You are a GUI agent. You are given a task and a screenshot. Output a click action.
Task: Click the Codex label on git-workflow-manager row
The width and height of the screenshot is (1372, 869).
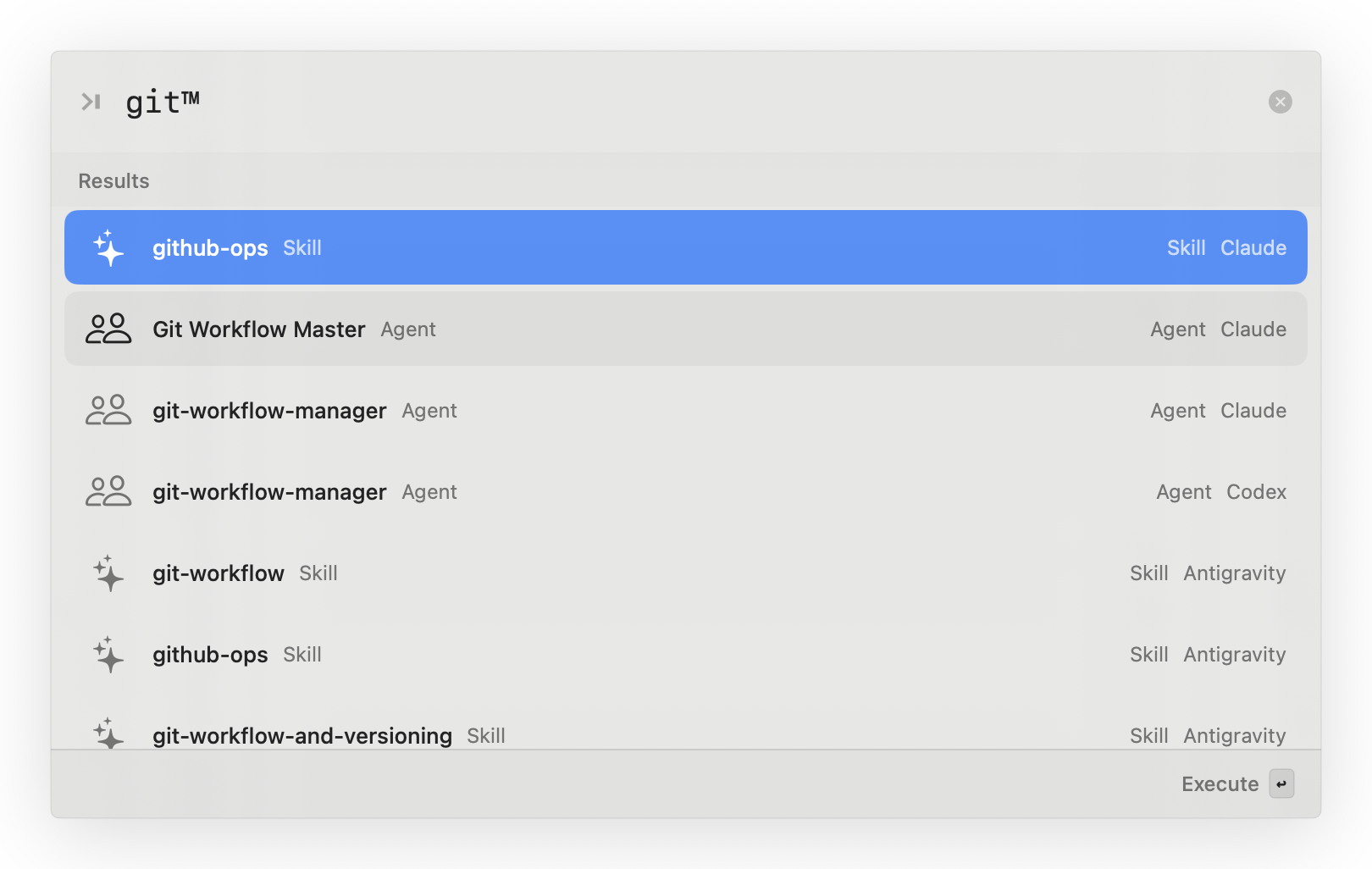tap(1257, 492)
